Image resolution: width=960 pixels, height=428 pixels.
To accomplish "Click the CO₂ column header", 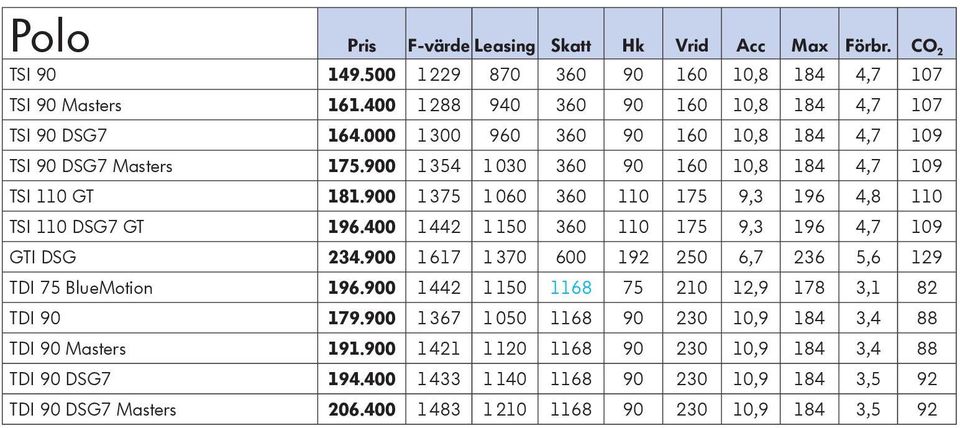I will click(x=926, y=46).
